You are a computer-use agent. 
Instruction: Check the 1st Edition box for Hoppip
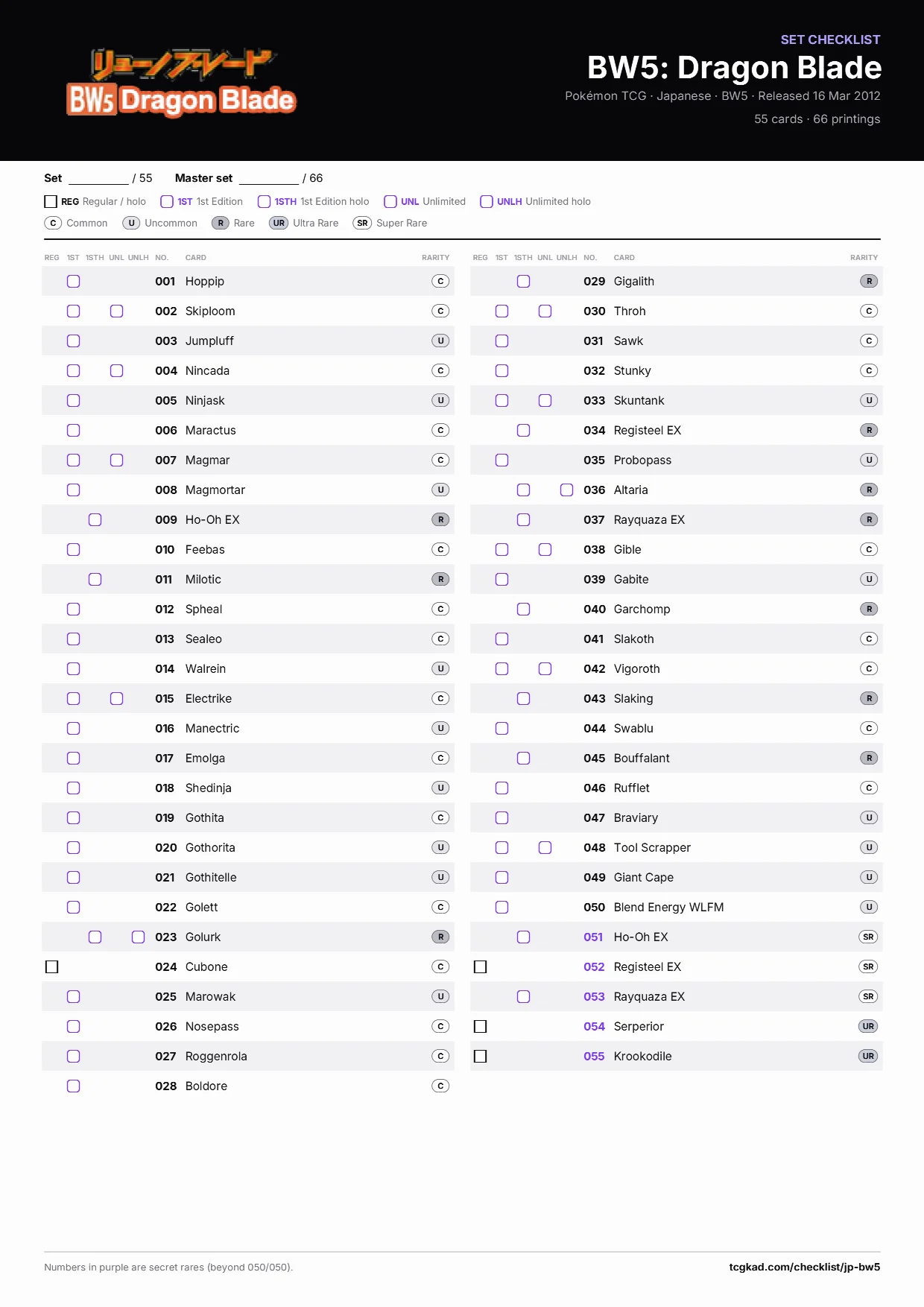click(73, 281)
